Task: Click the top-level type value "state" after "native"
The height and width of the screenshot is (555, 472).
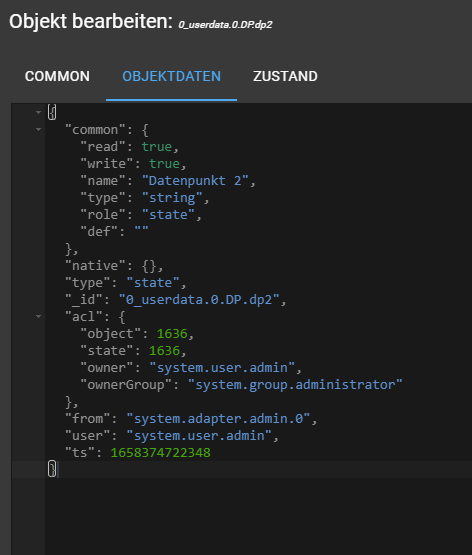Action: click(153, 282)
